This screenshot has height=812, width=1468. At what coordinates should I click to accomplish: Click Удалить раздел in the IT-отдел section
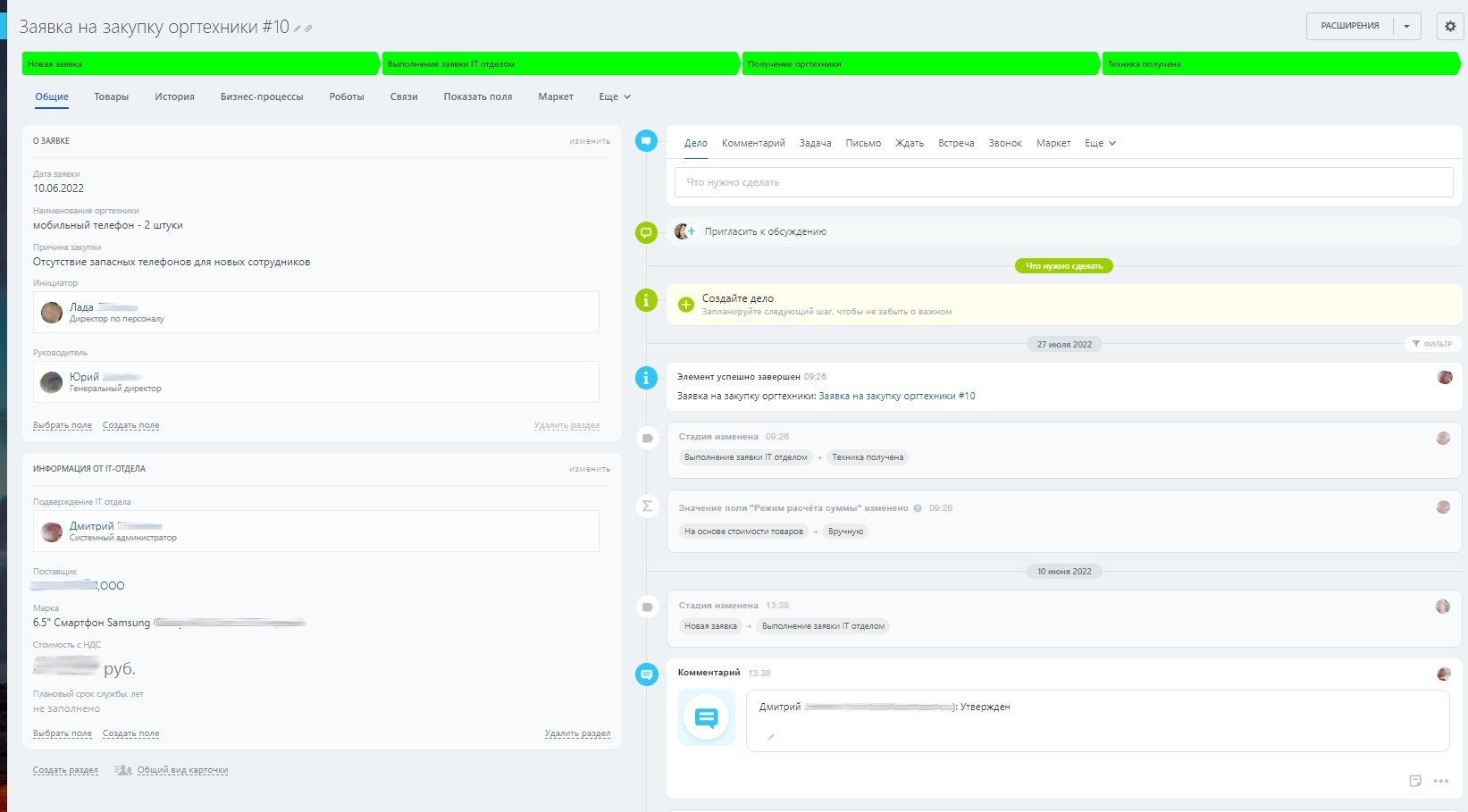577,733
